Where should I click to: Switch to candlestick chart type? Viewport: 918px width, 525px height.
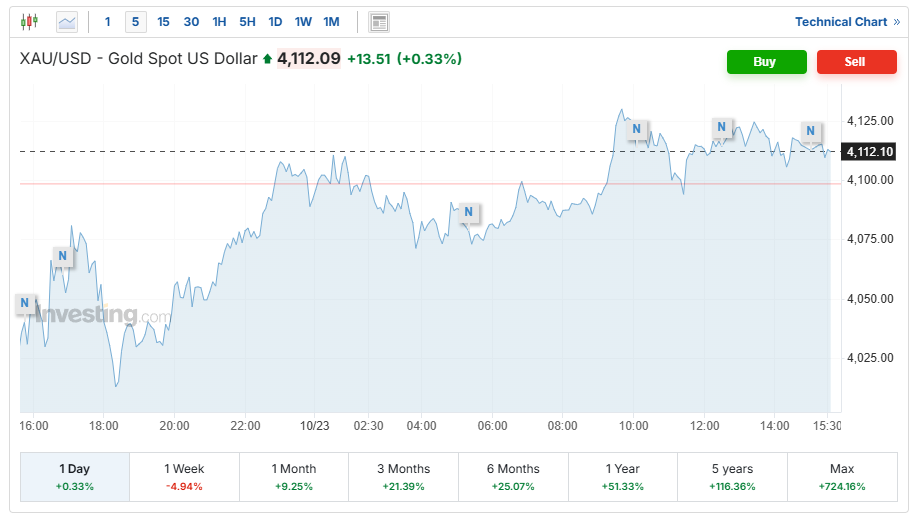(x=29, y=21)
